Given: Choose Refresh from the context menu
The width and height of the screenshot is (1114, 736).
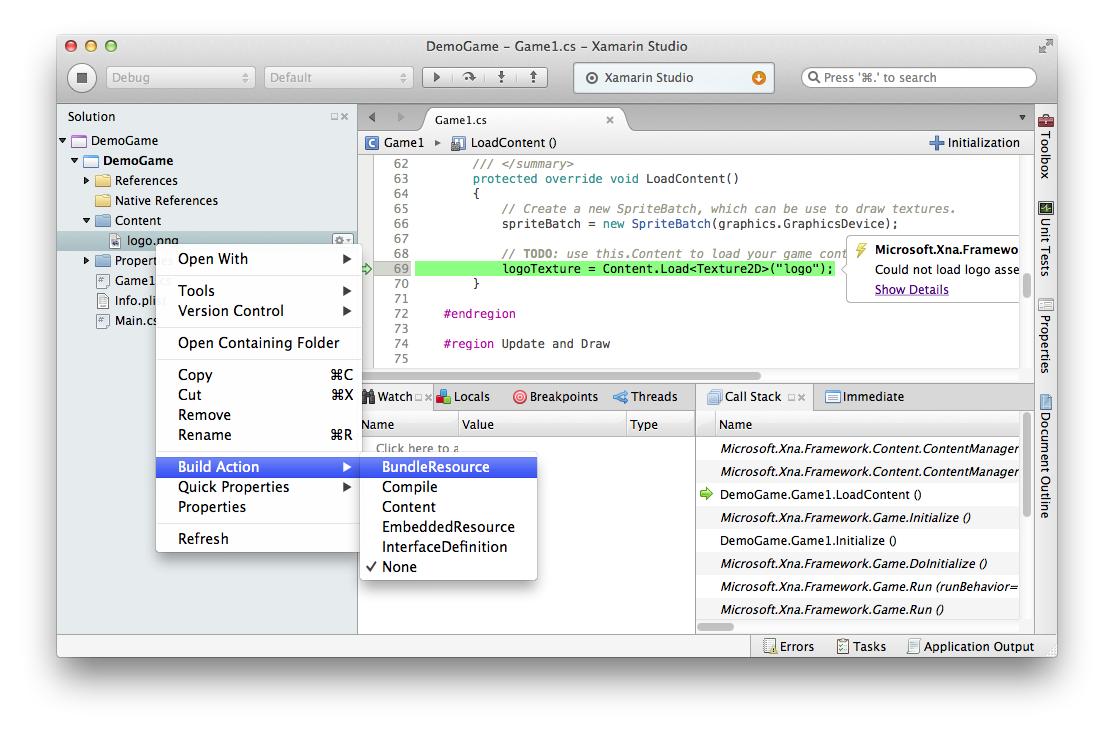Looking at the screenshot, I should (x=259, y=539).
